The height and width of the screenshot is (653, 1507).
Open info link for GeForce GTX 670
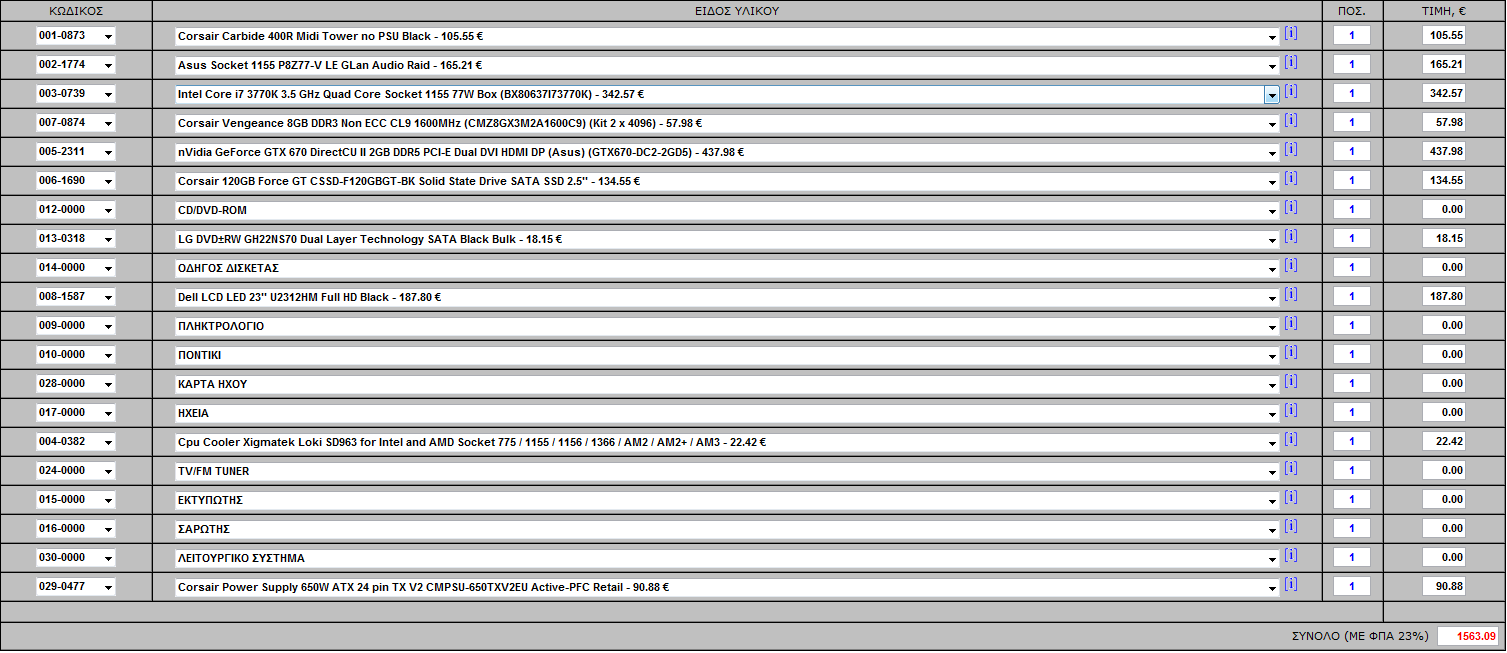[1291, 150]
